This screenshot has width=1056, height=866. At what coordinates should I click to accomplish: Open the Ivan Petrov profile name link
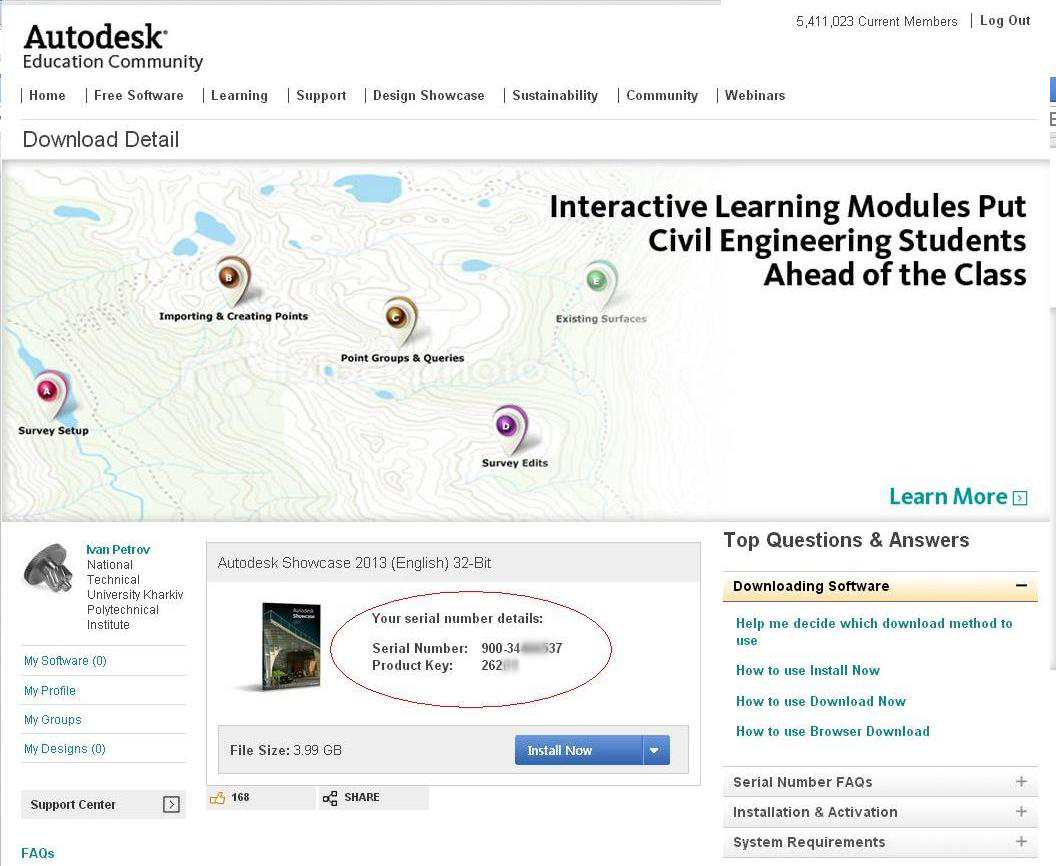coord(118,549)
